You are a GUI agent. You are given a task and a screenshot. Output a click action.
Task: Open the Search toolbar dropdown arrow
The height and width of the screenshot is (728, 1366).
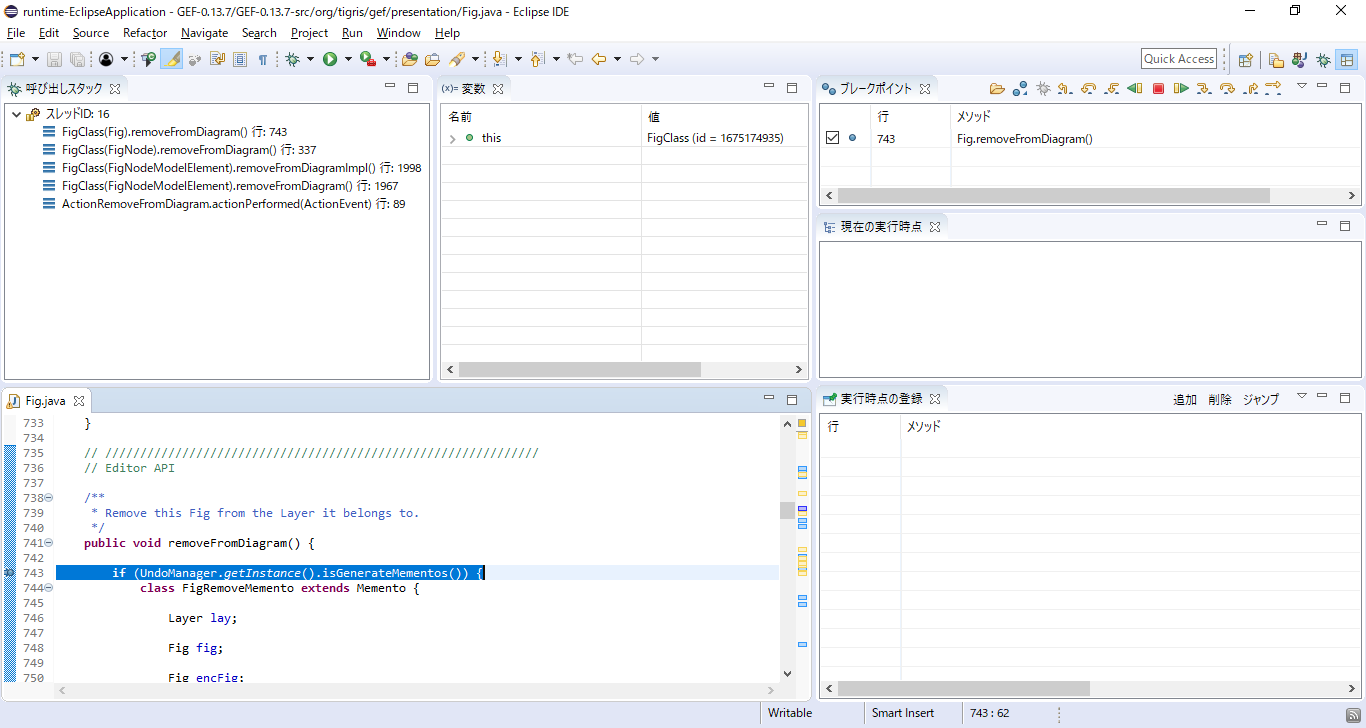pyautogui.click(x=475, y=59)
